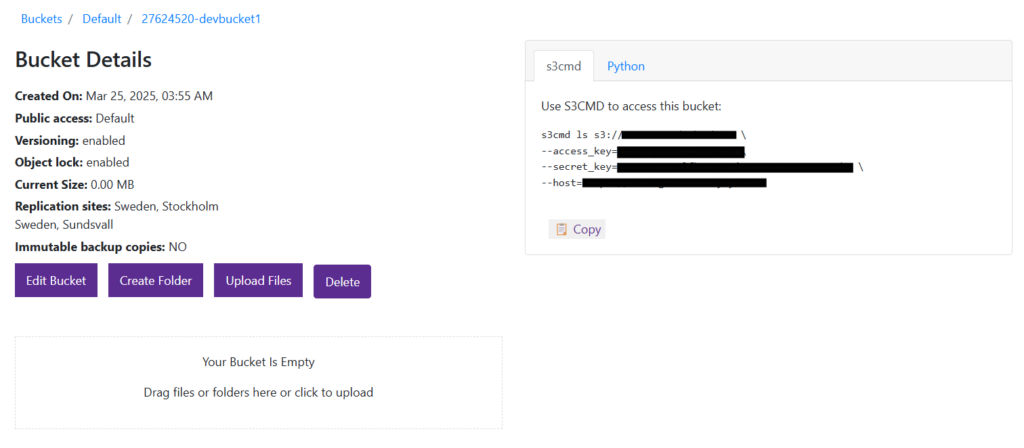This screenshot has height=448, width=1024.
Task: Click the 27624520-devbucket1 breadcrumb
Action: tap(201, 19)
